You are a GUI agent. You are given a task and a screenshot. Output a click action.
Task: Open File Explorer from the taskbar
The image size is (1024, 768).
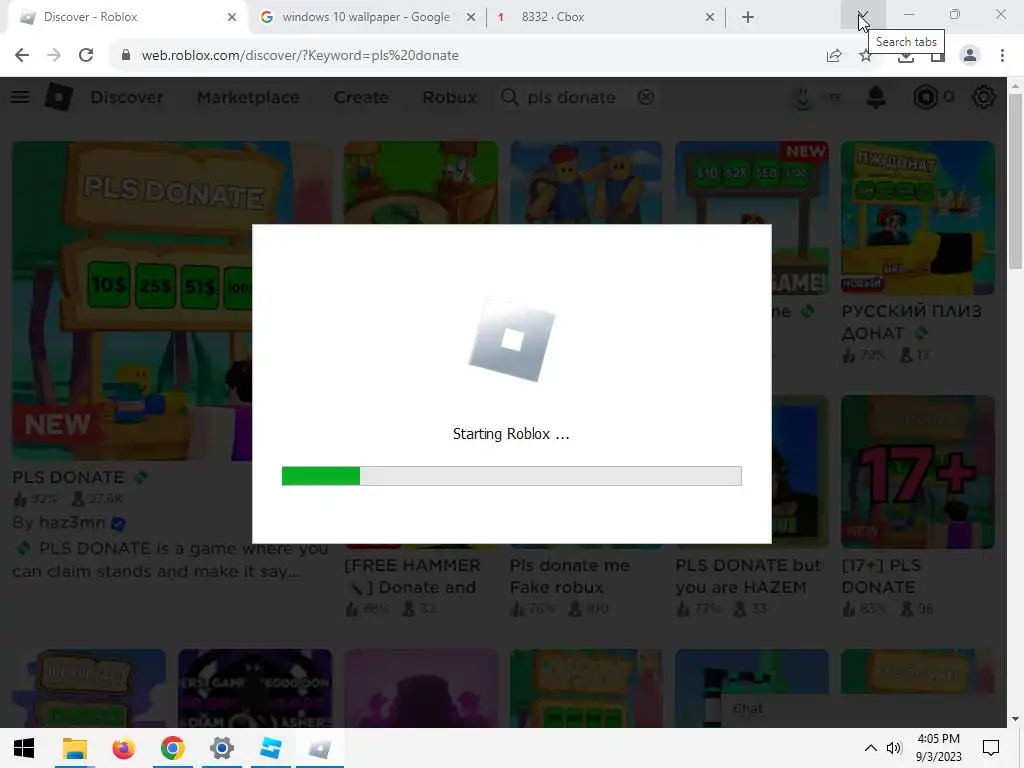pos(74,748)
